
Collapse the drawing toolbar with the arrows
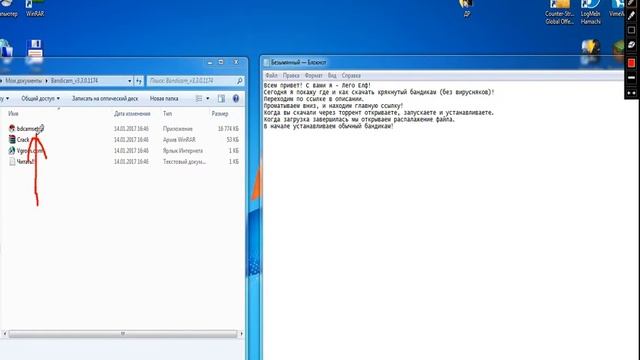click(x=631, y=93)
